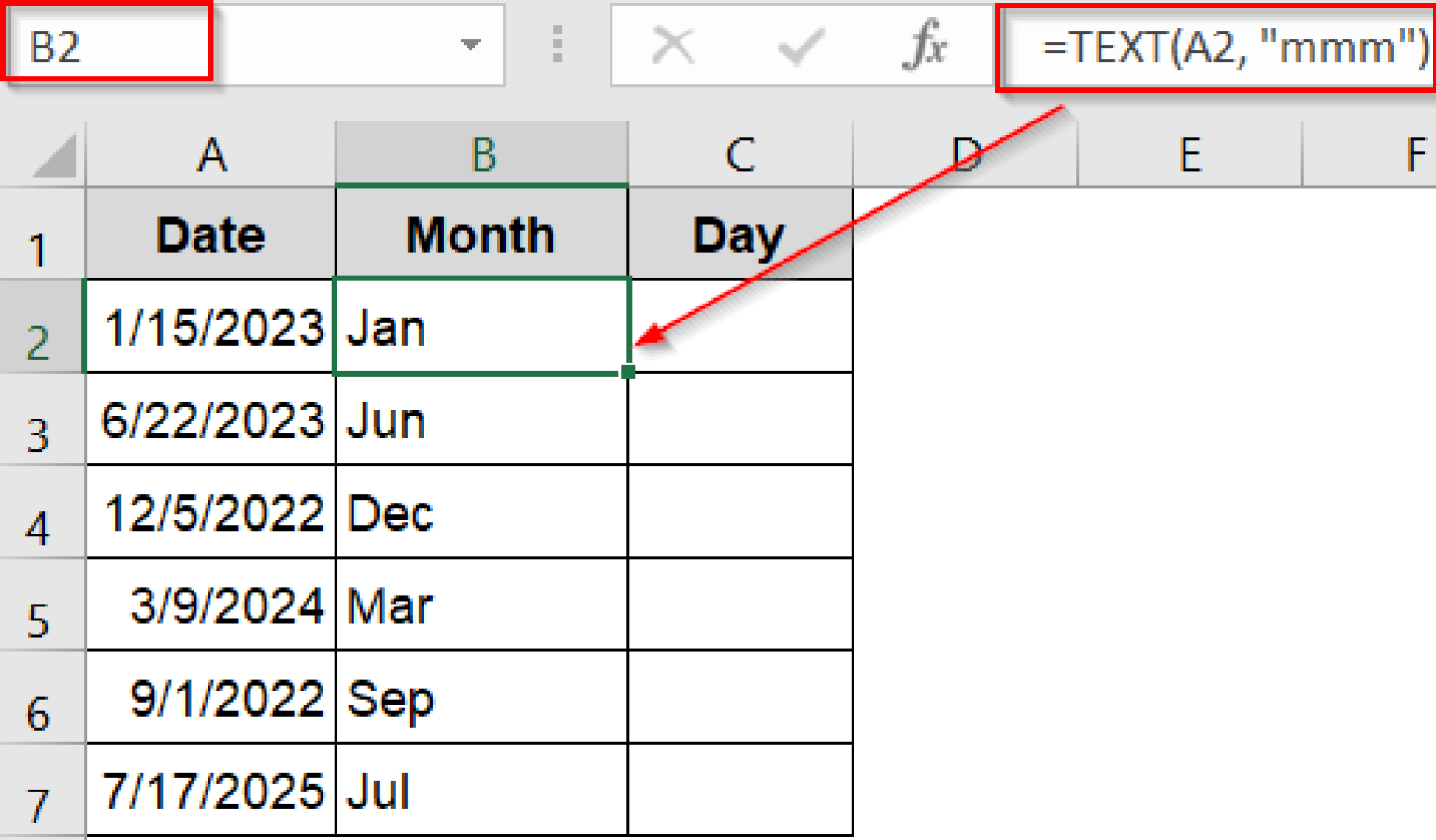Screen dimensions: 1436x840
Task: Select the cell containing 12/5/2022
Action: 209,511
